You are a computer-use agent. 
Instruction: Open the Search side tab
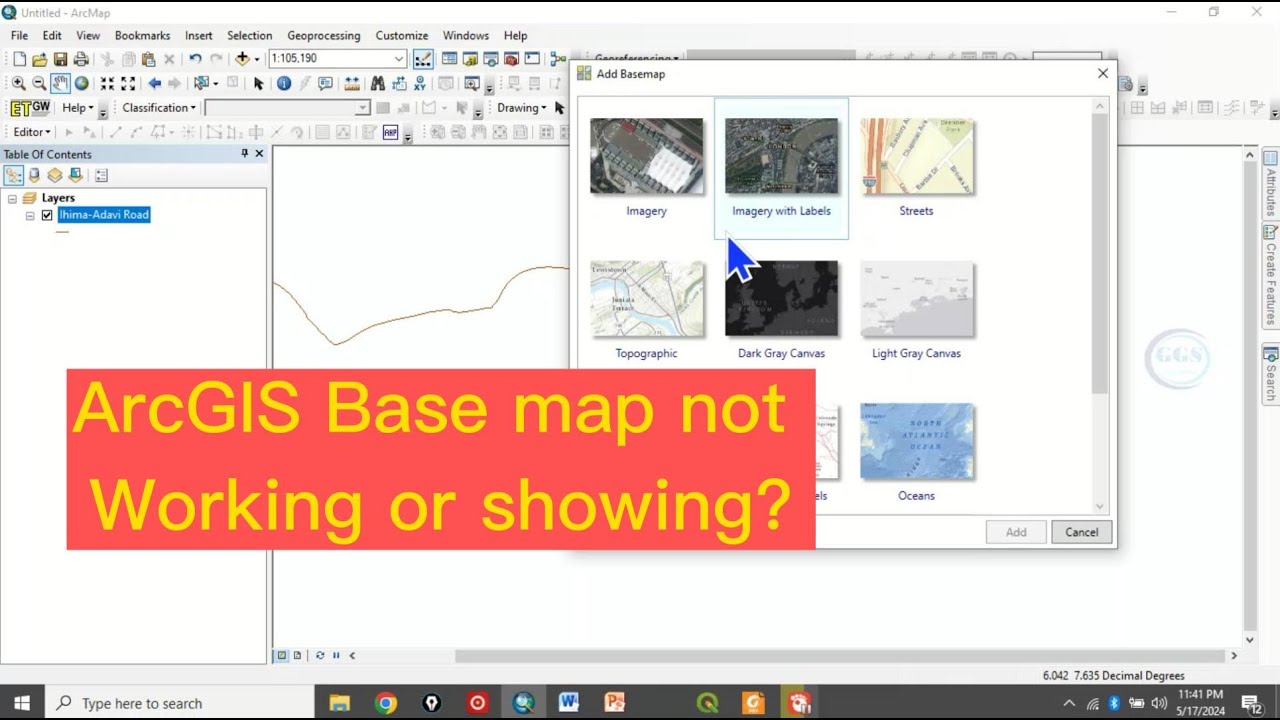[1271, 373]
